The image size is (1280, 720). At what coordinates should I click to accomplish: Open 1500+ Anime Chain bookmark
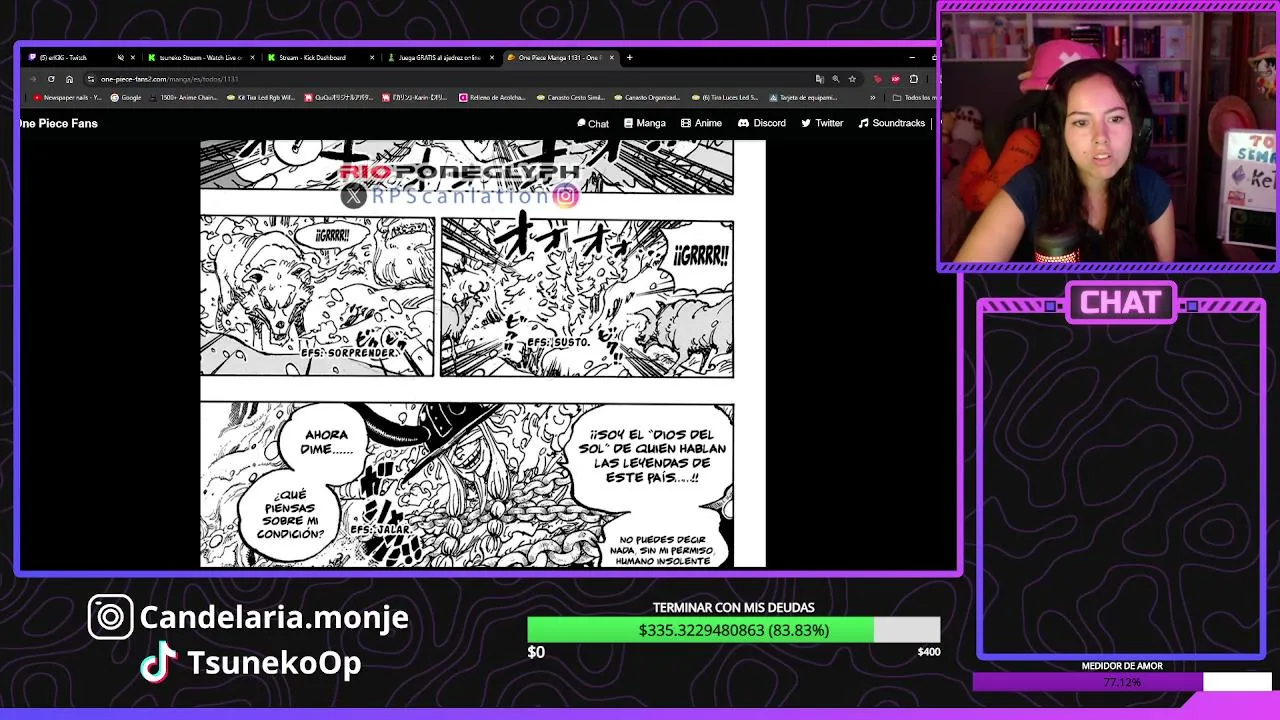pyautogui.click(x=183, y=97)
